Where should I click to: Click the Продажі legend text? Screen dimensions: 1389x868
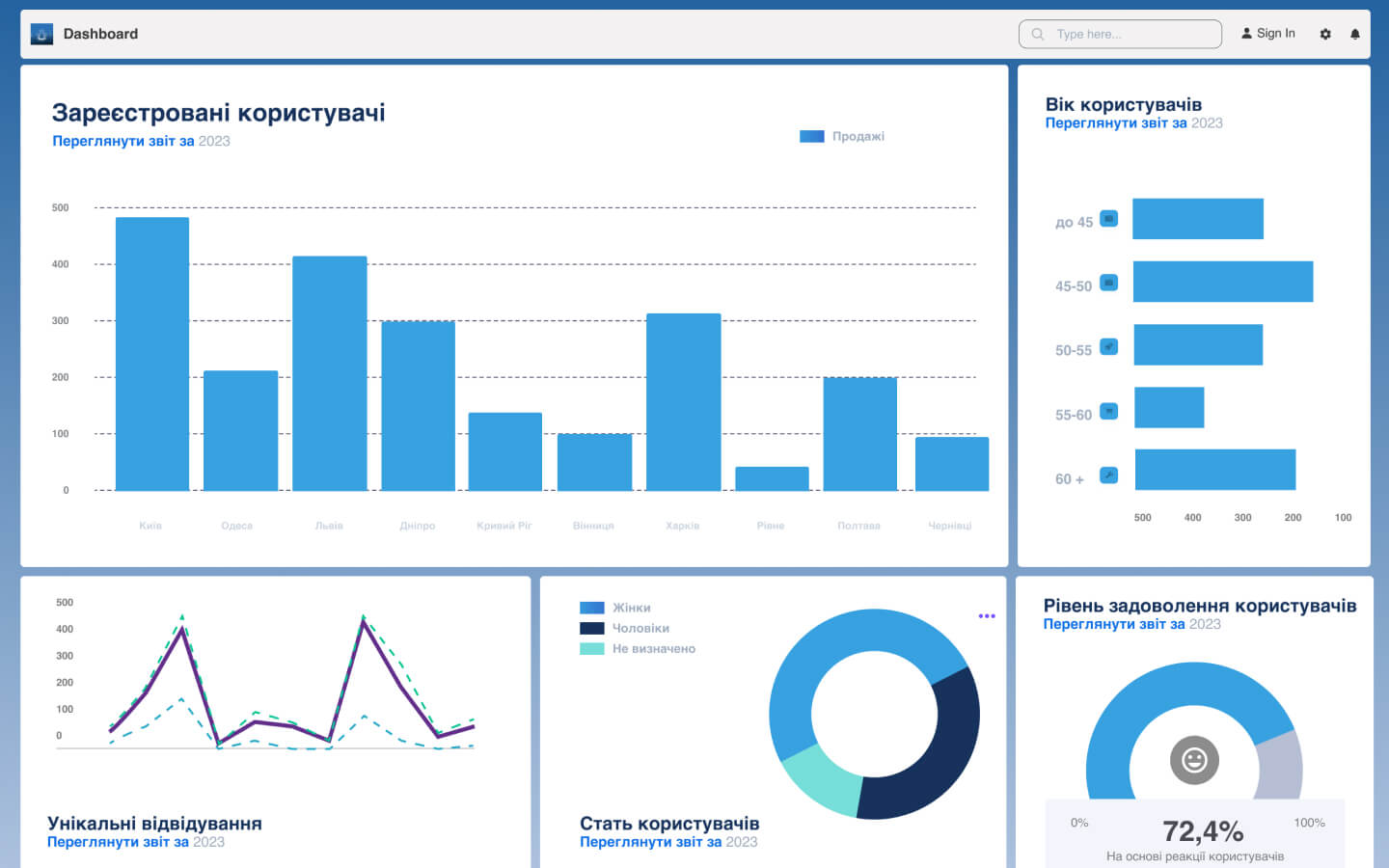[858, 136]
